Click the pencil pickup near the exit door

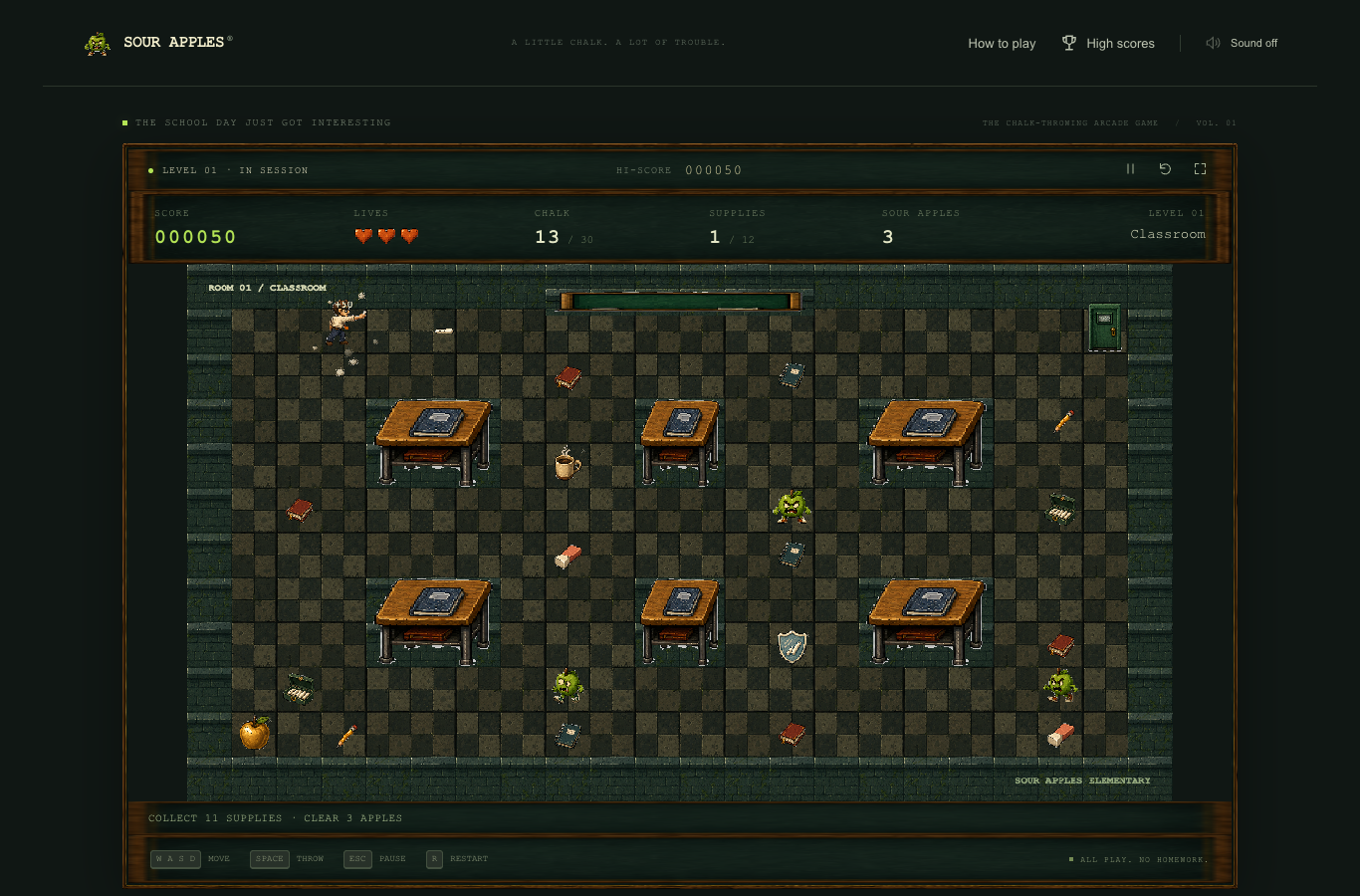click(x=1062, y=420)
